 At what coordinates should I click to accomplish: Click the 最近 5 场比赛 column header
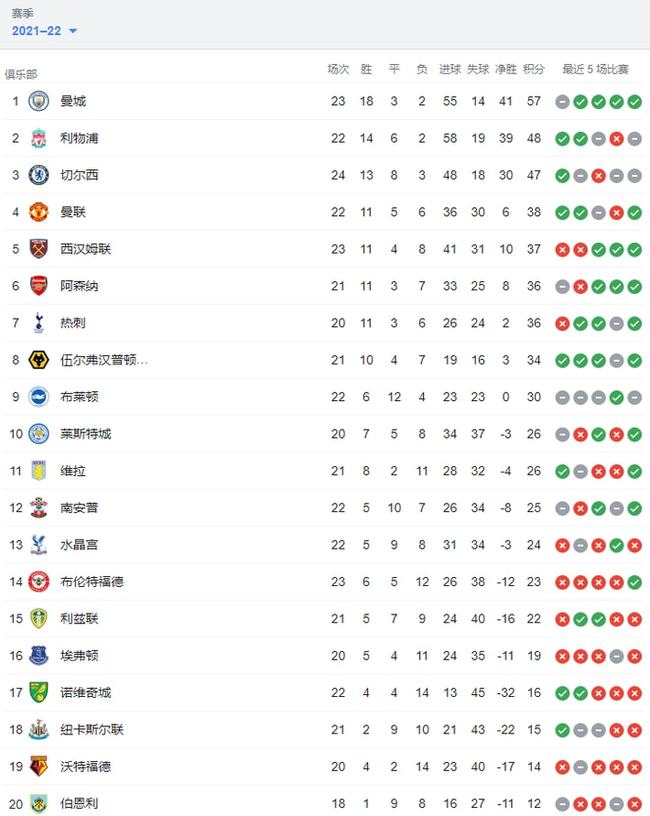pyautogui.click(x=595, y=69)
